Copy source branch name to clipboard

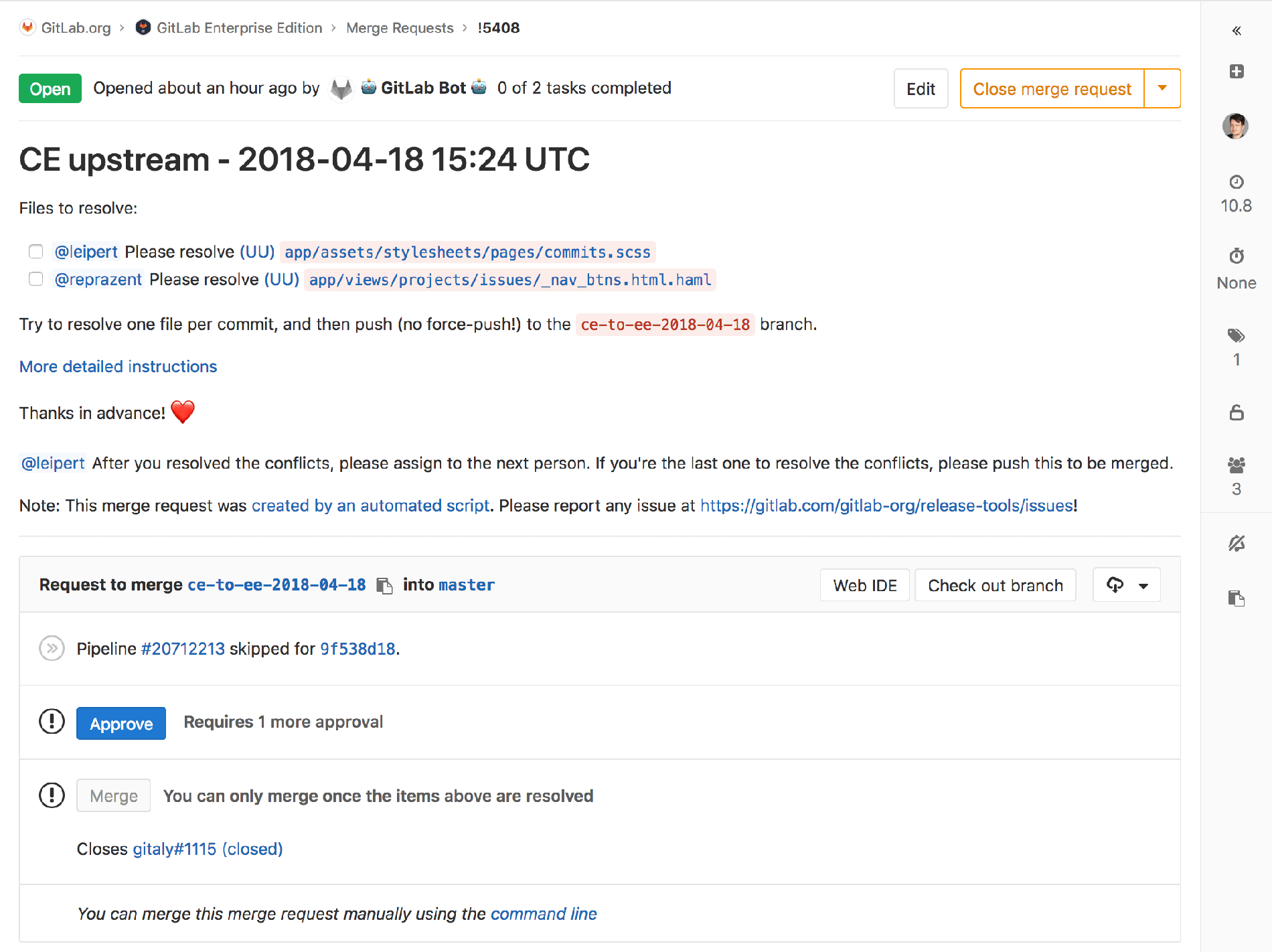pyautogui.click(x=384, y=586)
